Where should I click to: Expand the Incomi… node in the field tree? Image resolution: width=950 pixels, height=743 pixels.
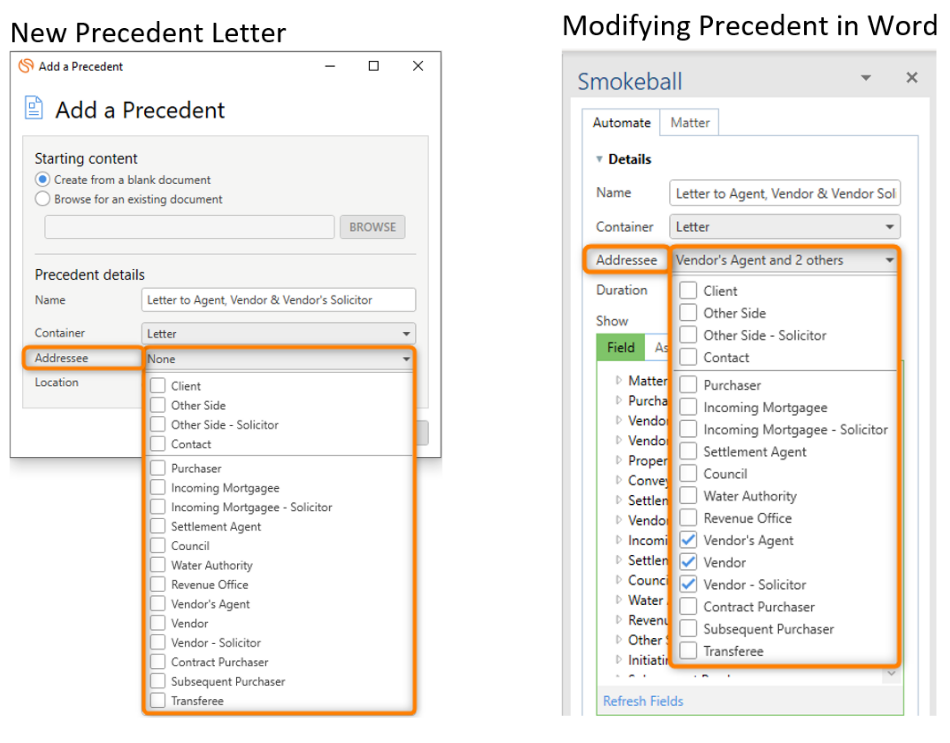click(619, 540)
